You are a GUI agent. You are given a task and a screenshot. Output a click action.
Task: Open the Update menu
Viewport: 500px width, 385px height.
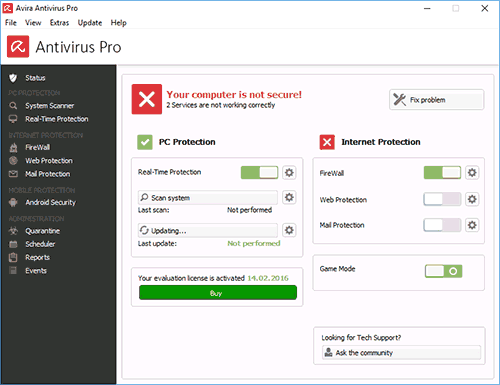[x=90, y=23]
